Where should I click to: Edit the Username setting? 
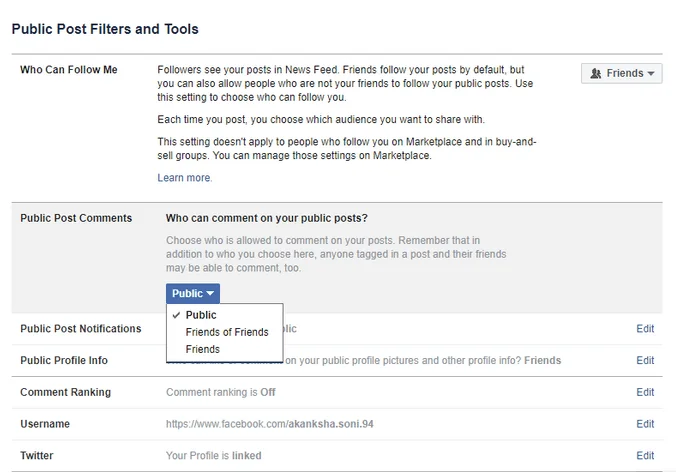(x=645, y=424)
